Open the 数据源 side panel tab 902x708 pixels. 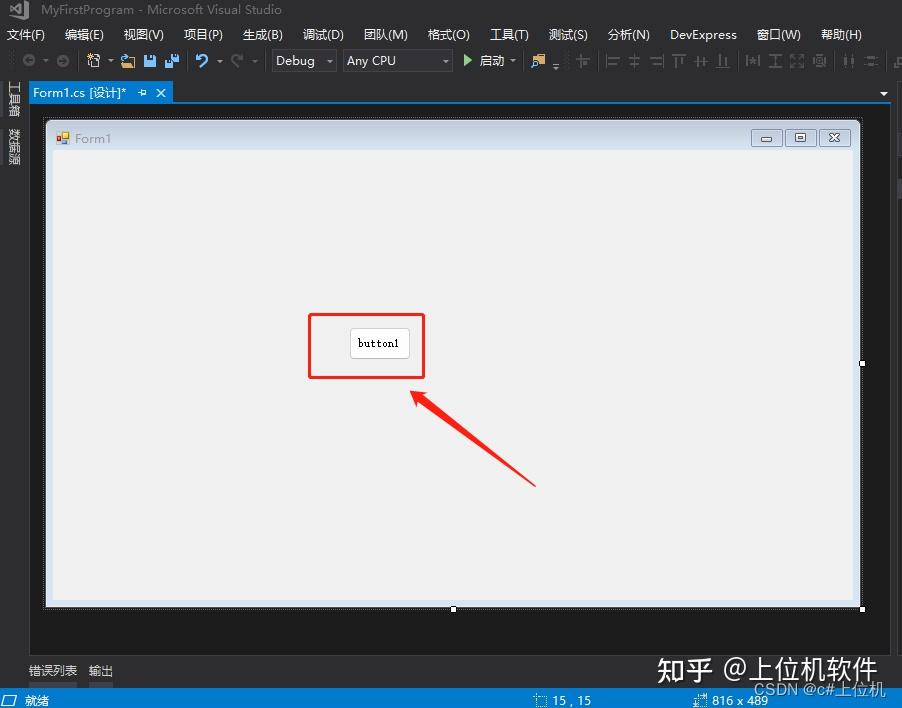point(14,147)
